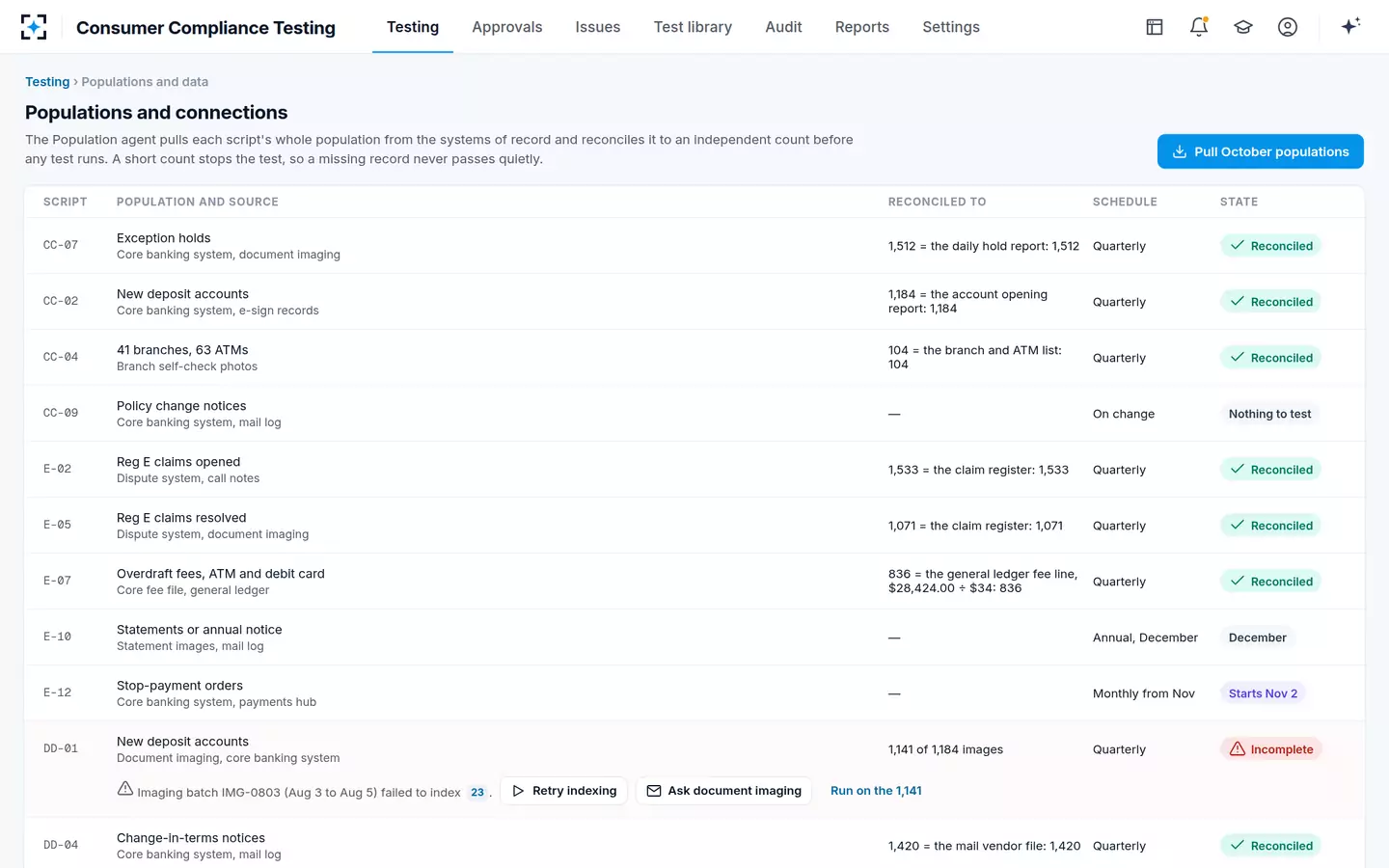This screenshot has width=1389, height=868.
Task: Click the Nothing to test badge
Action: (x=1269, y=414)
